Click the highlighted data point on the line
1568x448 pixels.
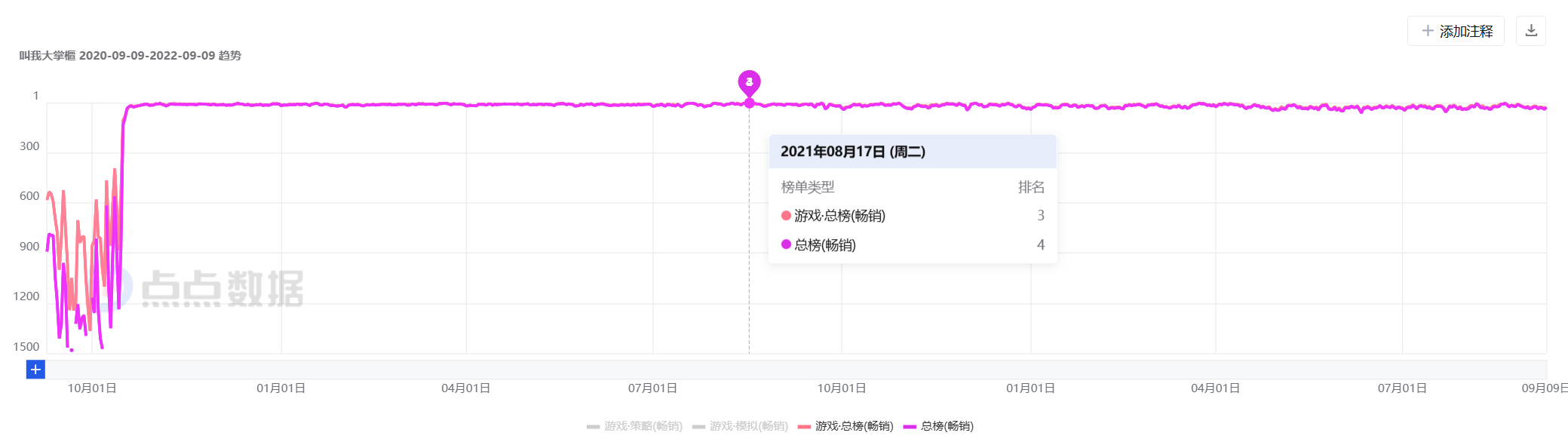(749, 103)
